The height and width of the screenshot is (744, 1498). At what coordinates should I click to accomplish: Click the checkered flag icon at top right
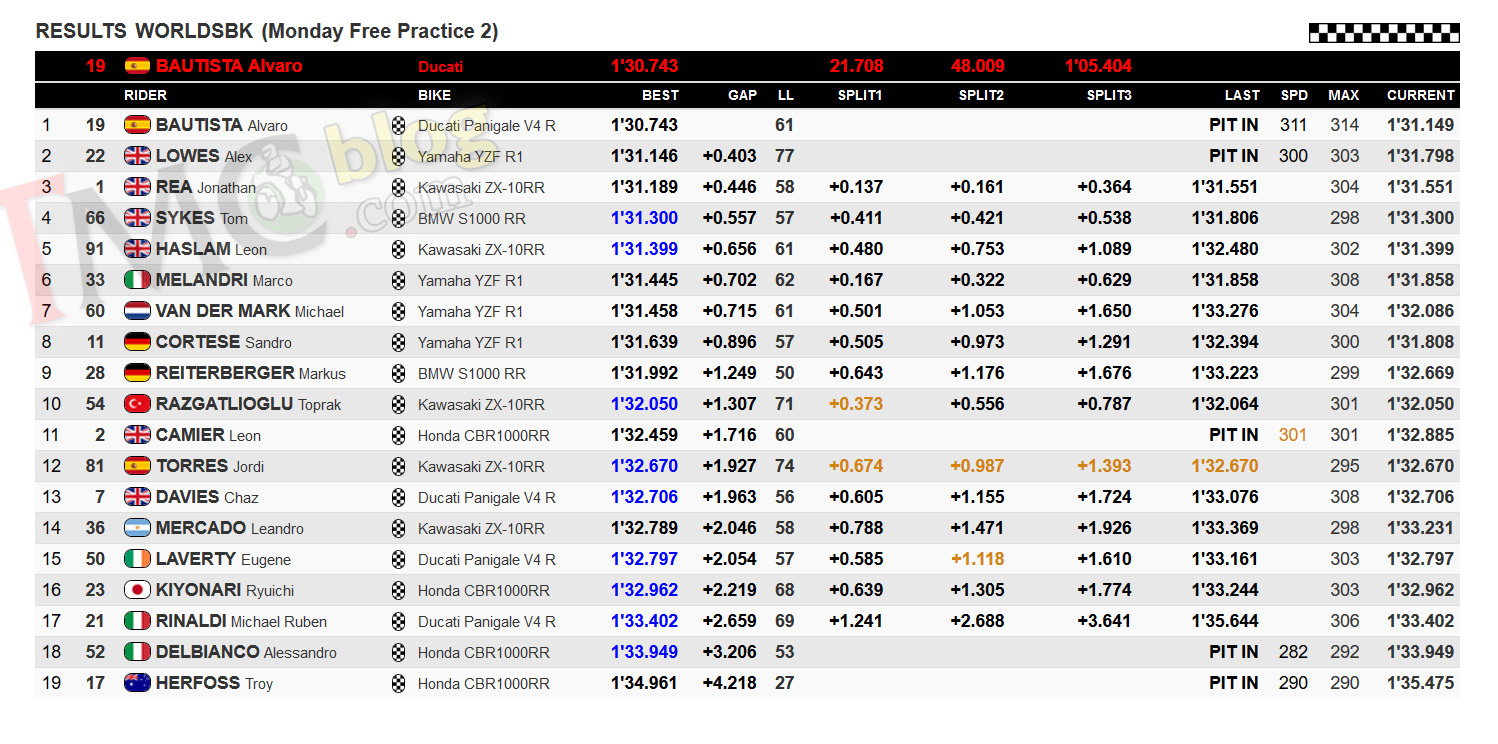pos(1384,33)
